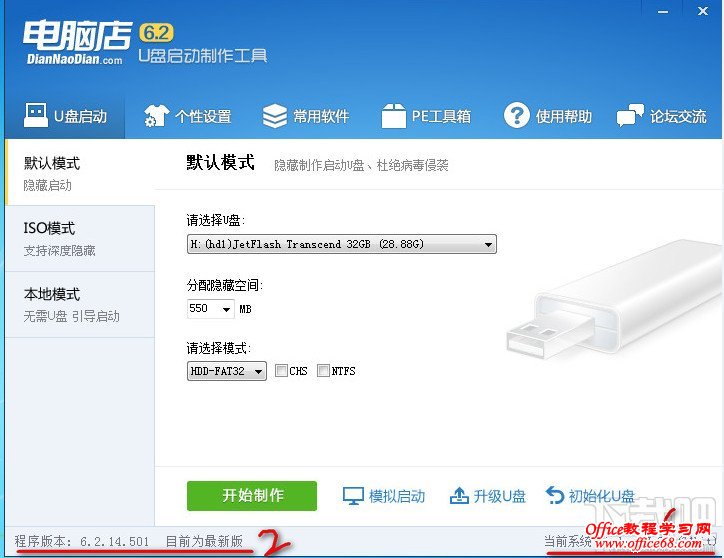Select 默认模式 sidebar tab
724x558 pixels.
79,172
